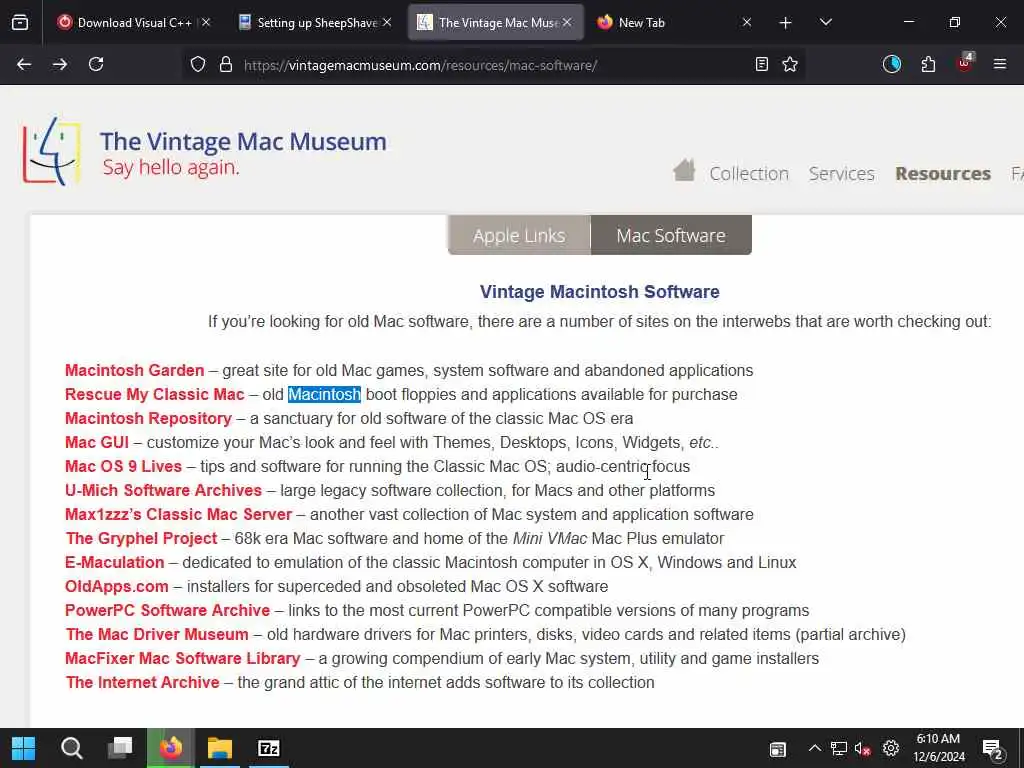Image resolution: width=1024 pixels, height=768 pixels.
Task: Open the OldApps.com link
Action: (116, 586)
